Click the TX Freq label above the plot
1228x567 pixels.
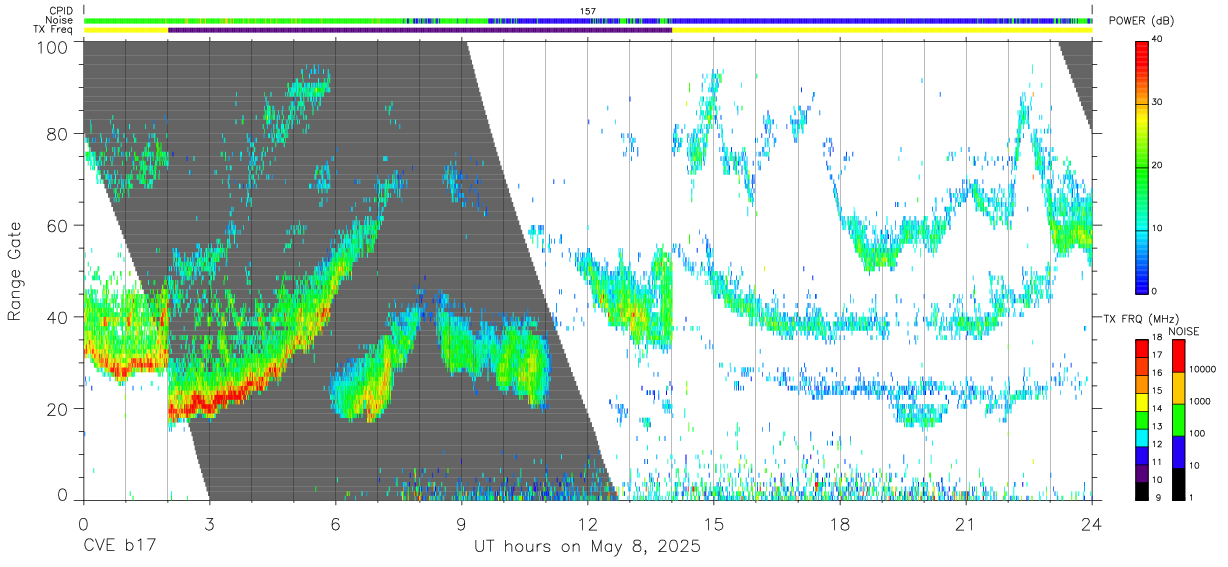click(x=54, y=30)
